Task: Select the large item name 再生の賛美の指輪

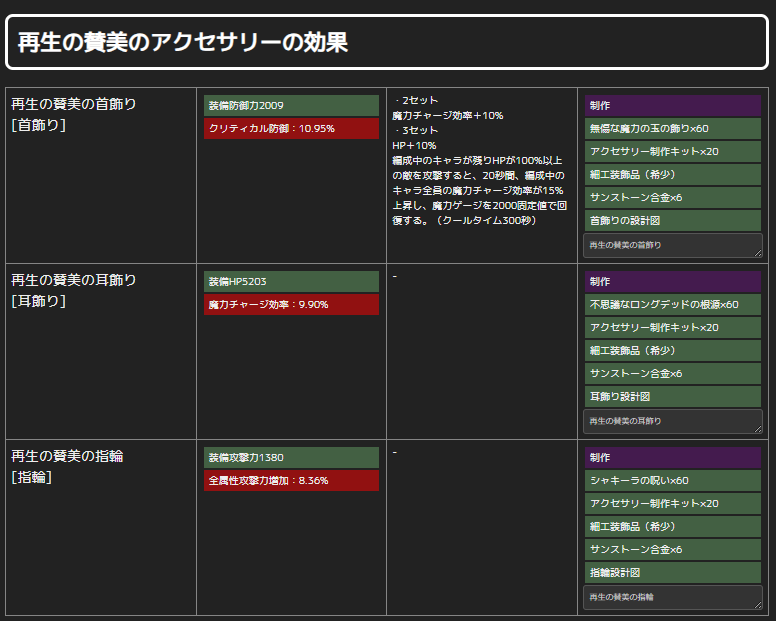Action: click(x=67, y=456)
